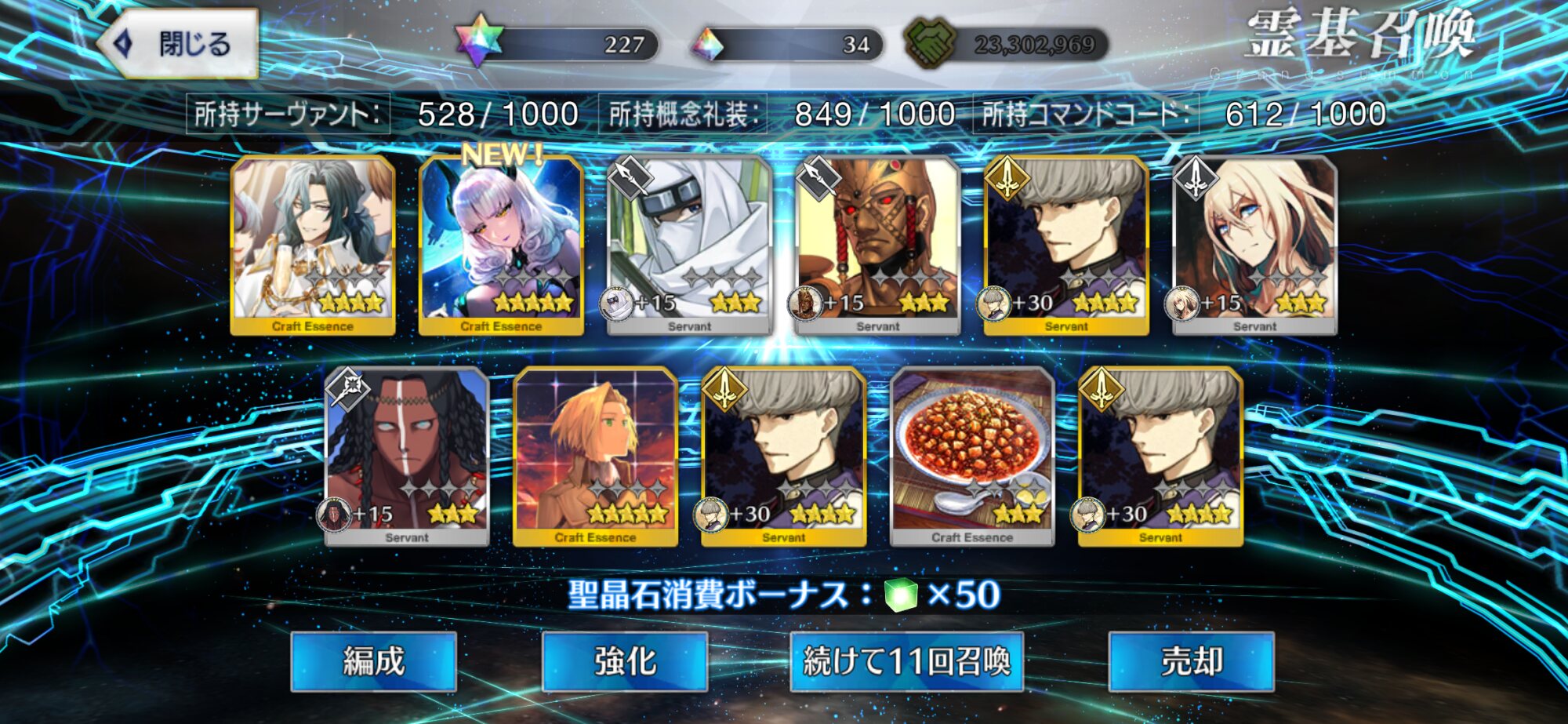Tap the caster class icon on dark-braided servant
Screen dimensions: 1568x724
pos(348,389)
